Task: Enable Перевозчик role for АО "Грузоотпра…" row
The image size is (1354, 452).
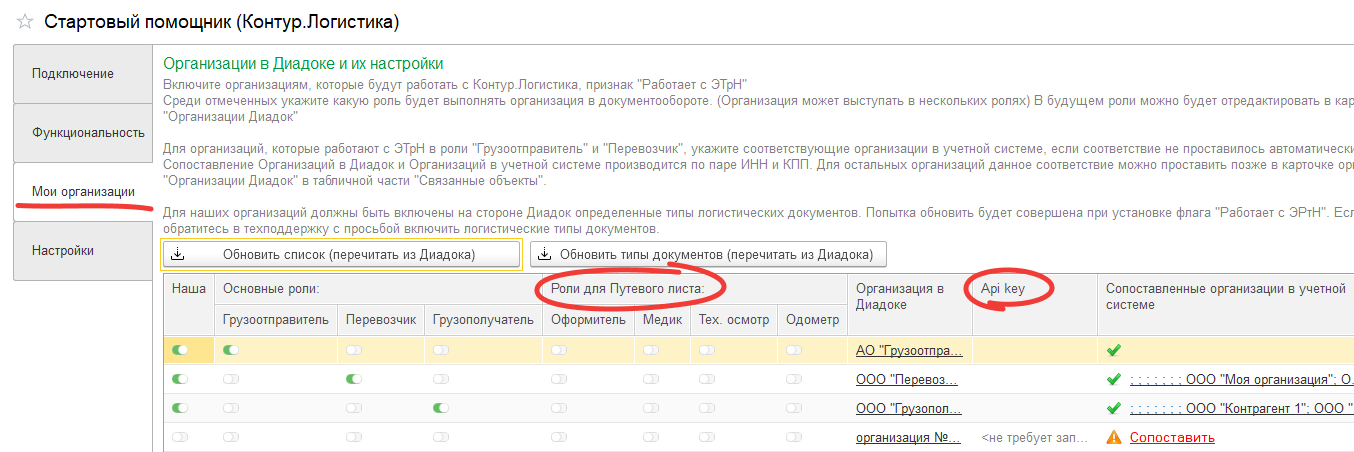Action: click(x=355, y=351)
